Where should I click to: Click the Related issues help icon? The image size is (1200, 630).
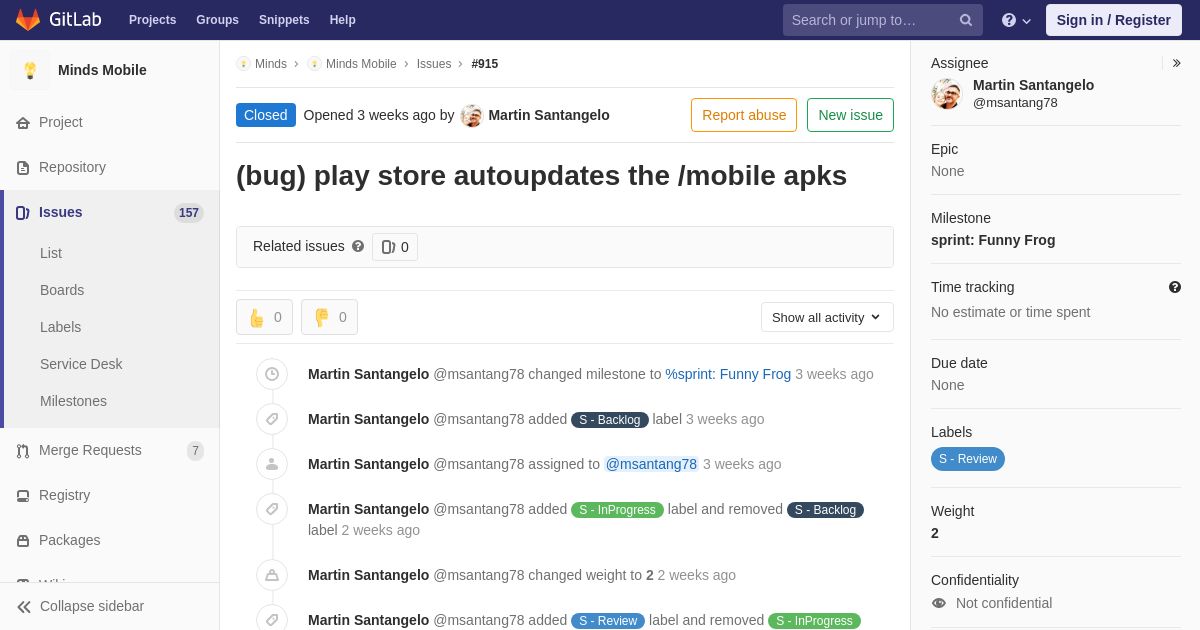coord(358,246)
